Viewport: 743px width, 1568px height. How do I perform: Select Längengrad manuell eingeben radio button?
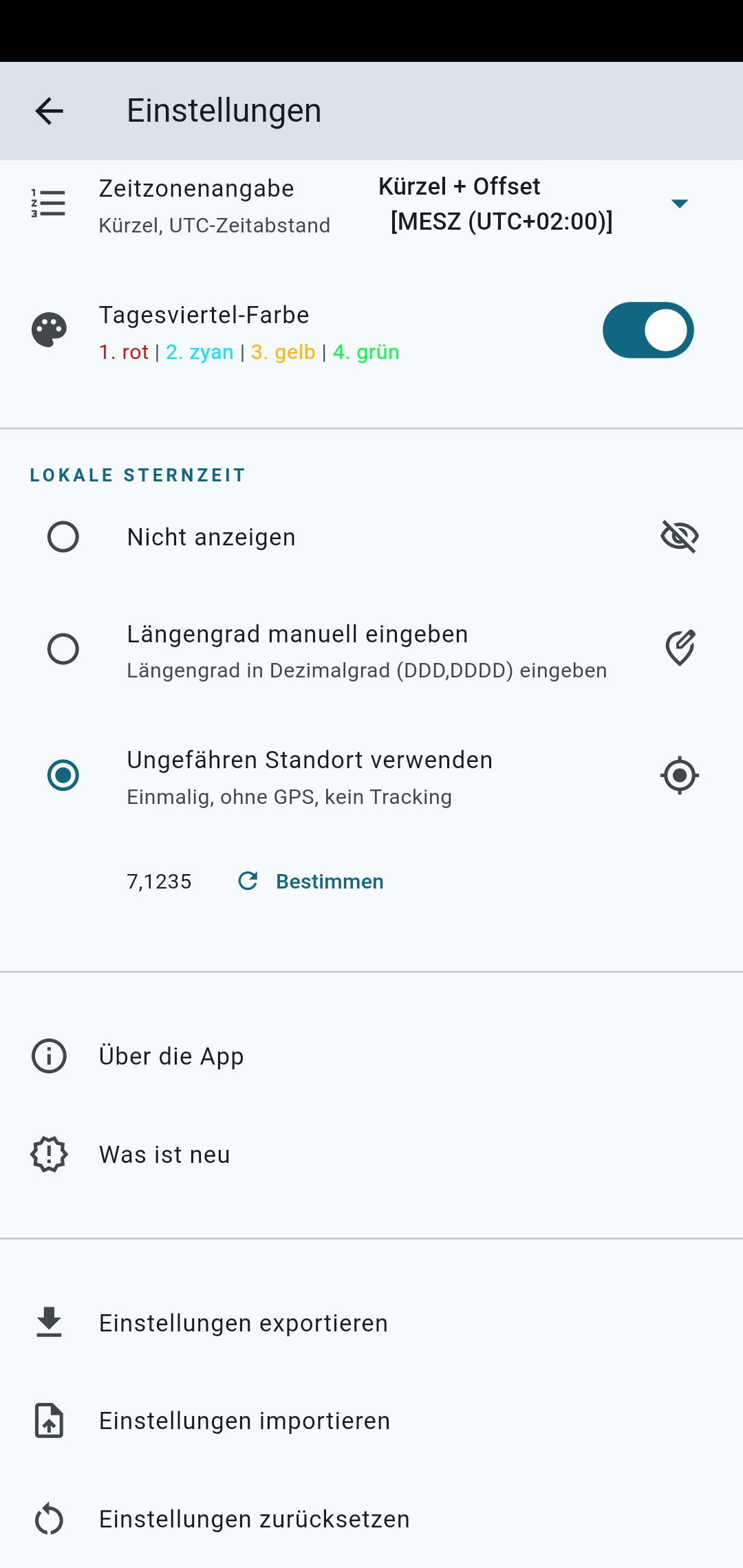(63, 649)
